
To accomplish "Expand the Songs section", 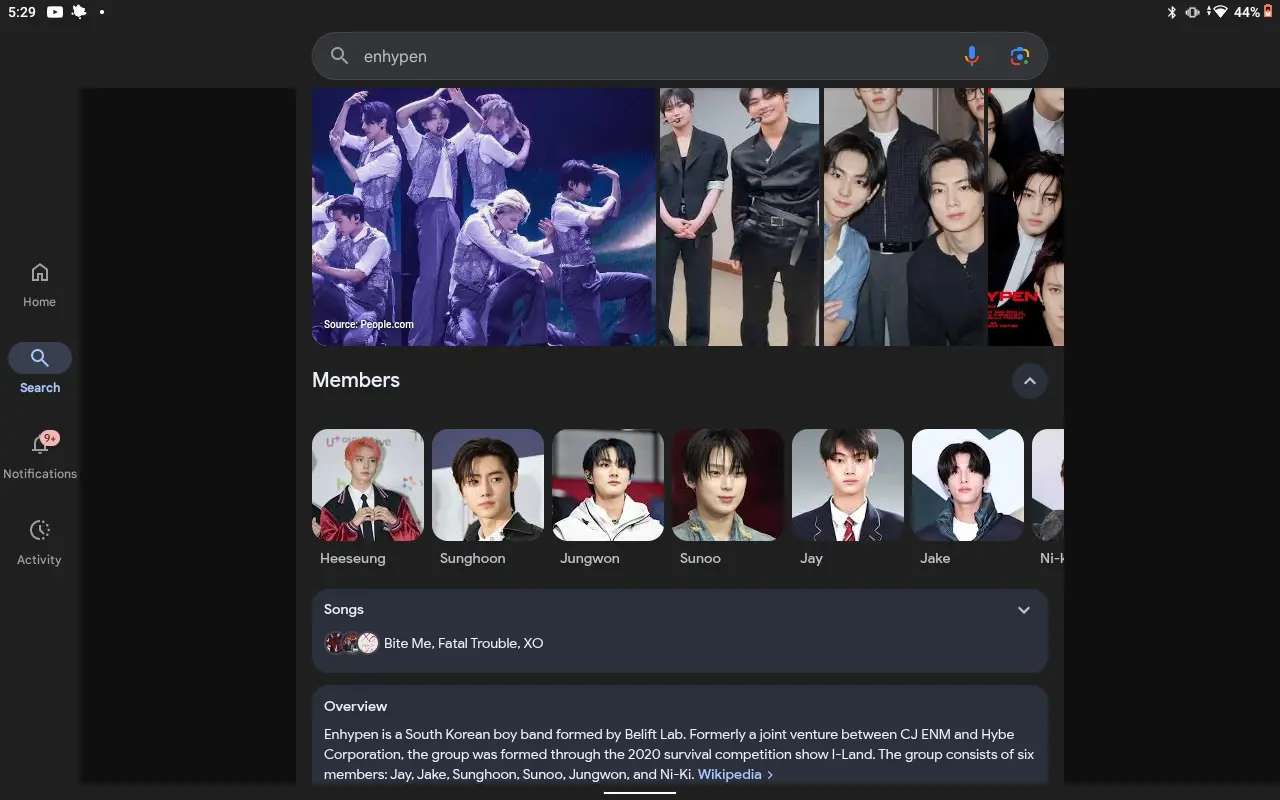I will [1023, 610].
